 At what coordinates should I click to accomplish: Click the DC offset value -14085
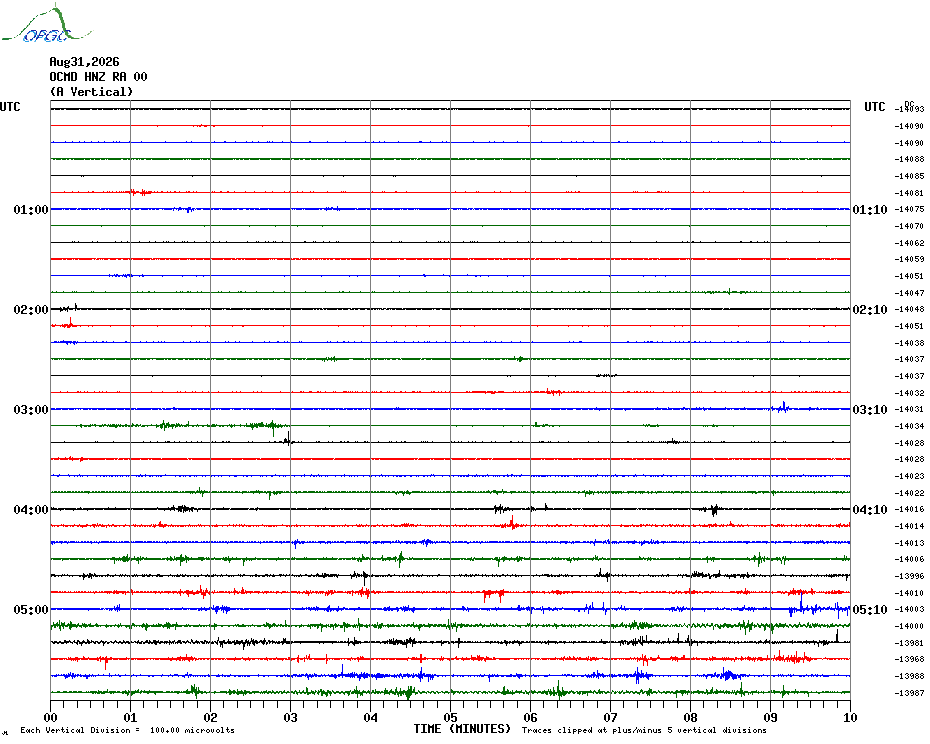click(x=909, y=176)
